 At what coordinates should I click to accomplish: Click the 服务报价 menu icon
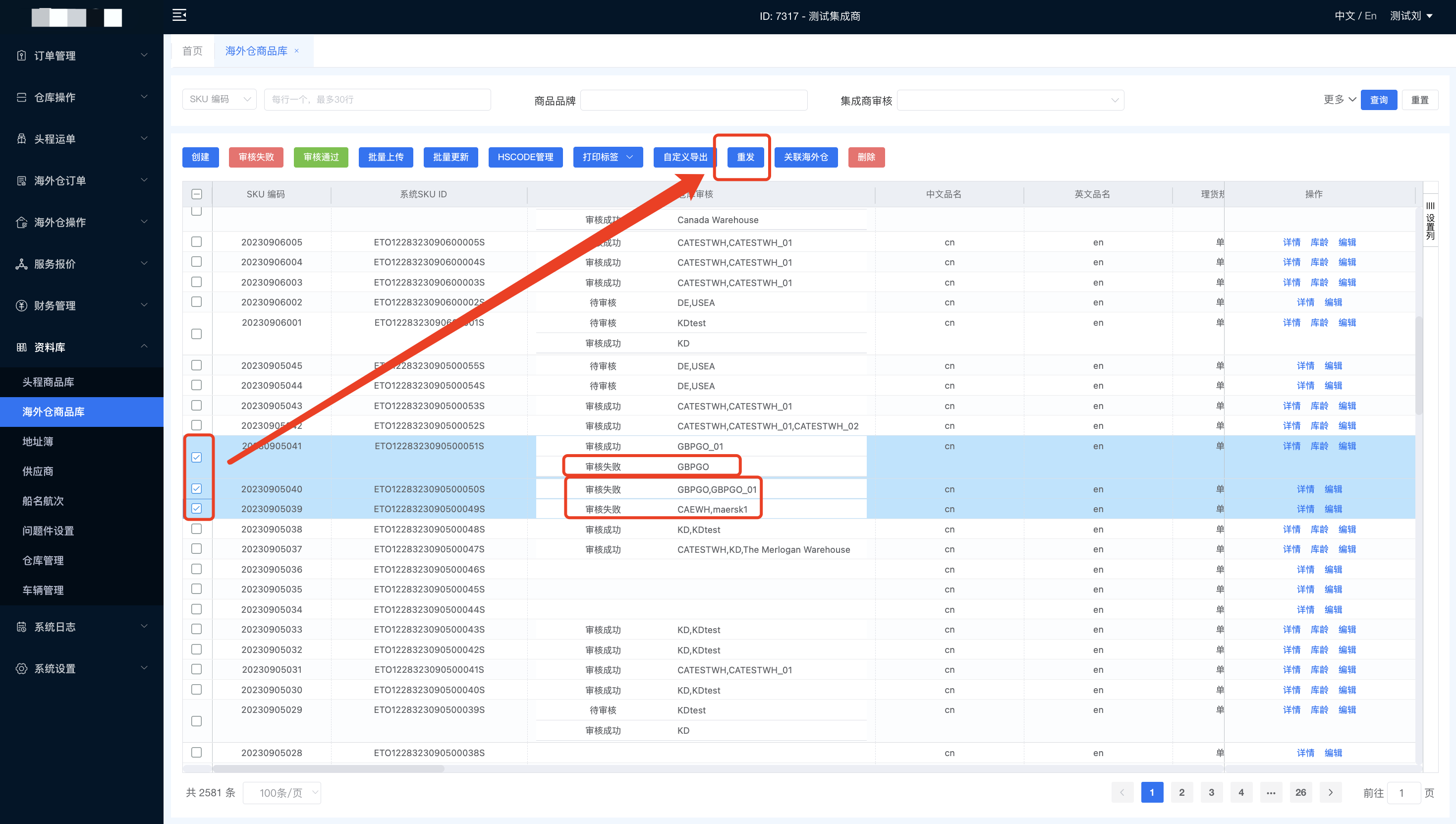(x=21, y=264)
